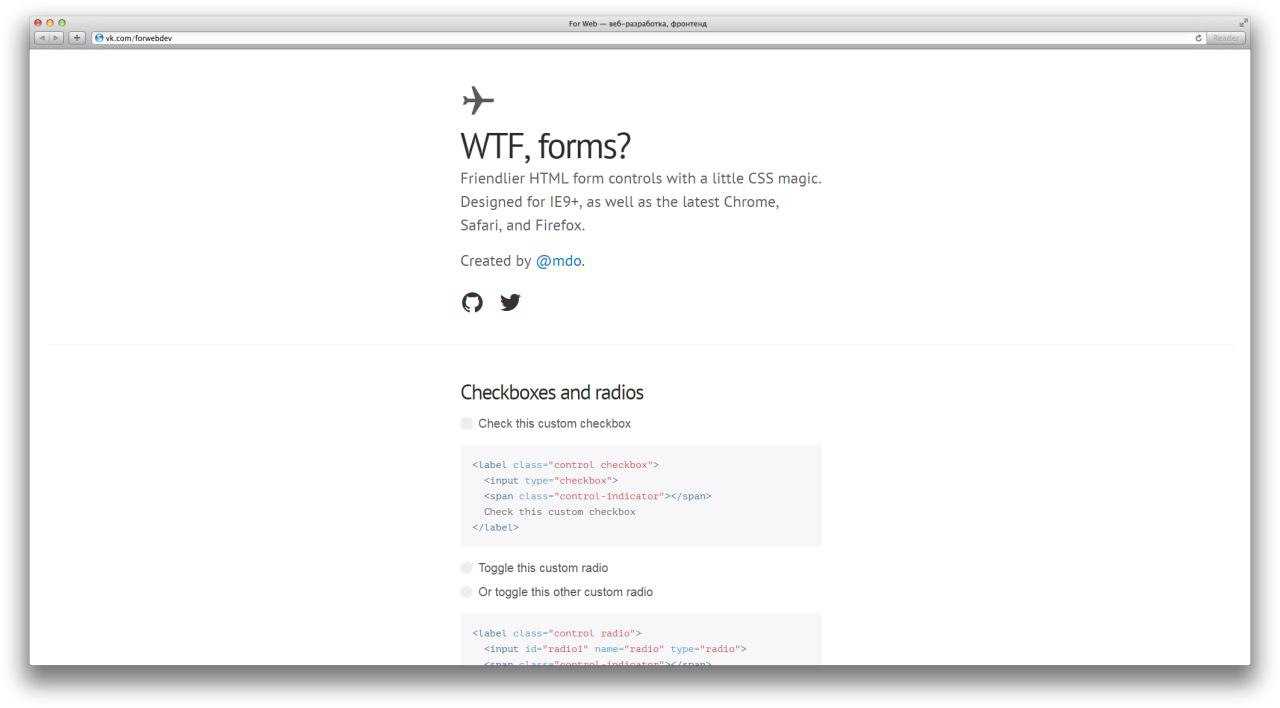Click the 'WTF, forms?' heading

545,147
